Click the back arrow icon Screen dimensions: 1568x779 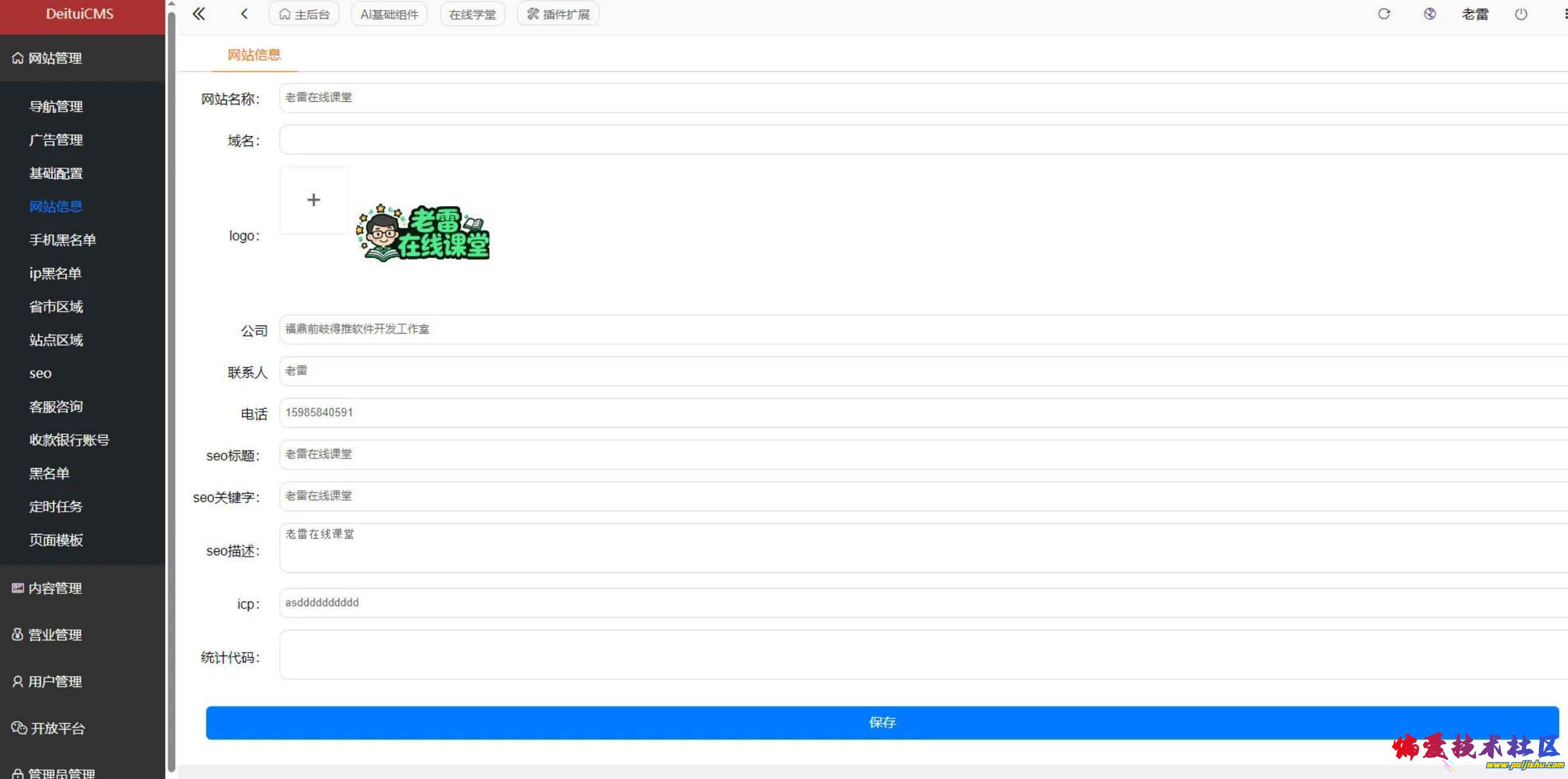[244, 13]
